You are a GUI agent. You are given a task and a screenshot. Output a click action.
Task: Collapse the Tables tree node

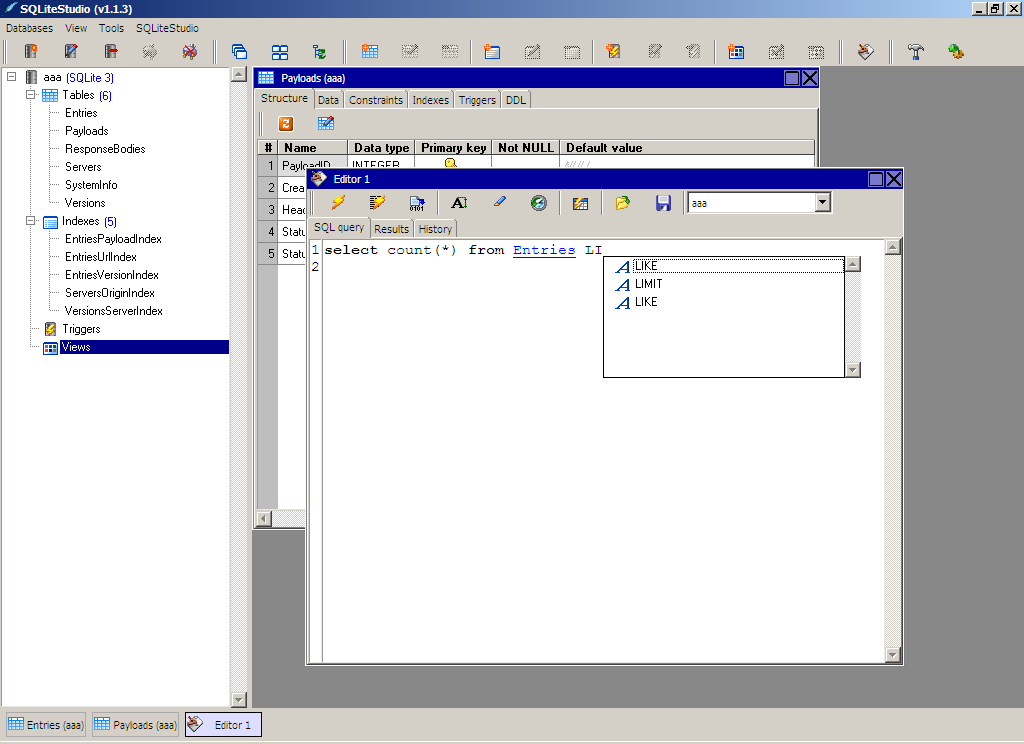(x=31, y=95)
